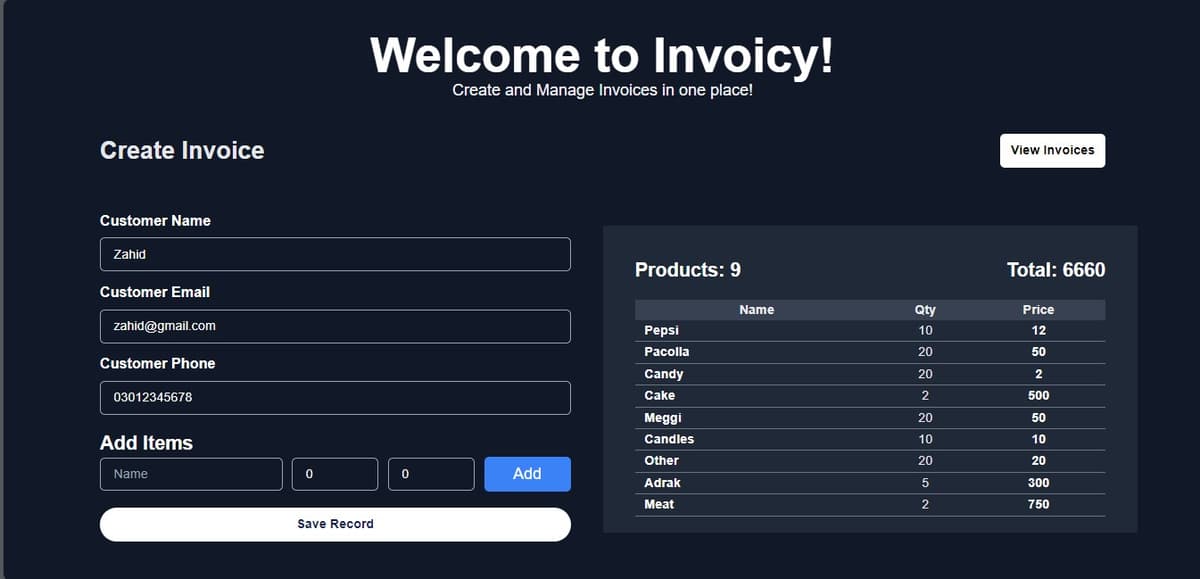
Task: Save the invoice with Save Record
Action: tap(335, 524)
